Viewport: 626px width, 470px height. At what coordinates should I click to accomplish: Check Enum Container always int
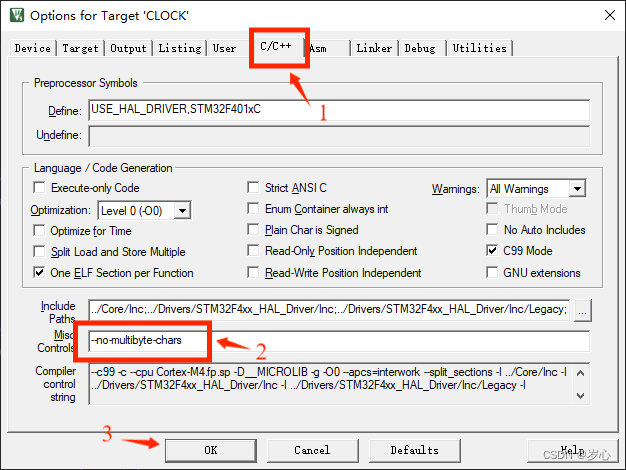(x=253, y=208)
